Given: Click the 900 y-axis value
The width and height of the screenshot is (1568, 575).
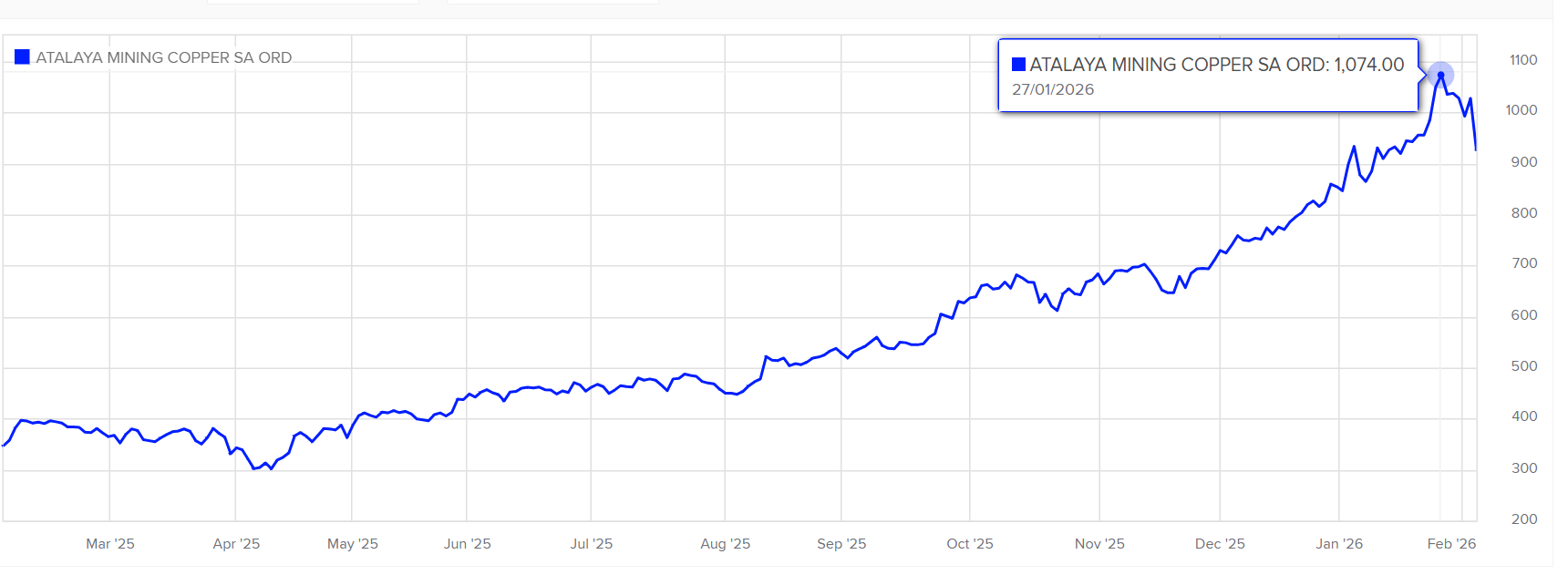Looking at the screenshot, I should point(1524,162).
